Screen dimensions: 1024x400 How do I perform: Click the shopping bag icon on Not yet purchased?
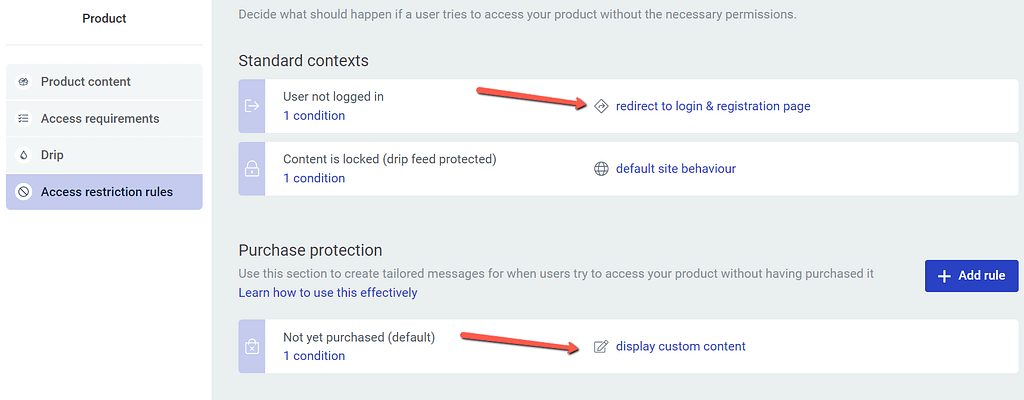[251, 346]
